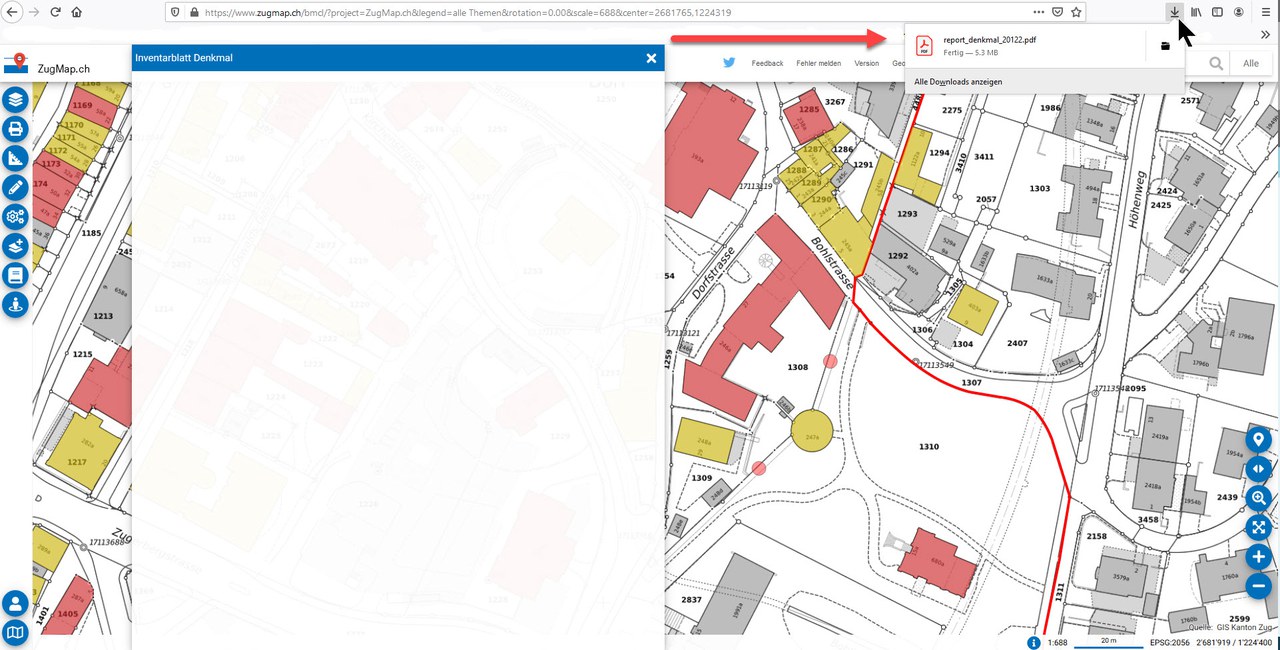Click the zoom-to-area magnifier button
Image resolution: width=1280 pixels, height=650 pixels.
(x=1258, y=498)
